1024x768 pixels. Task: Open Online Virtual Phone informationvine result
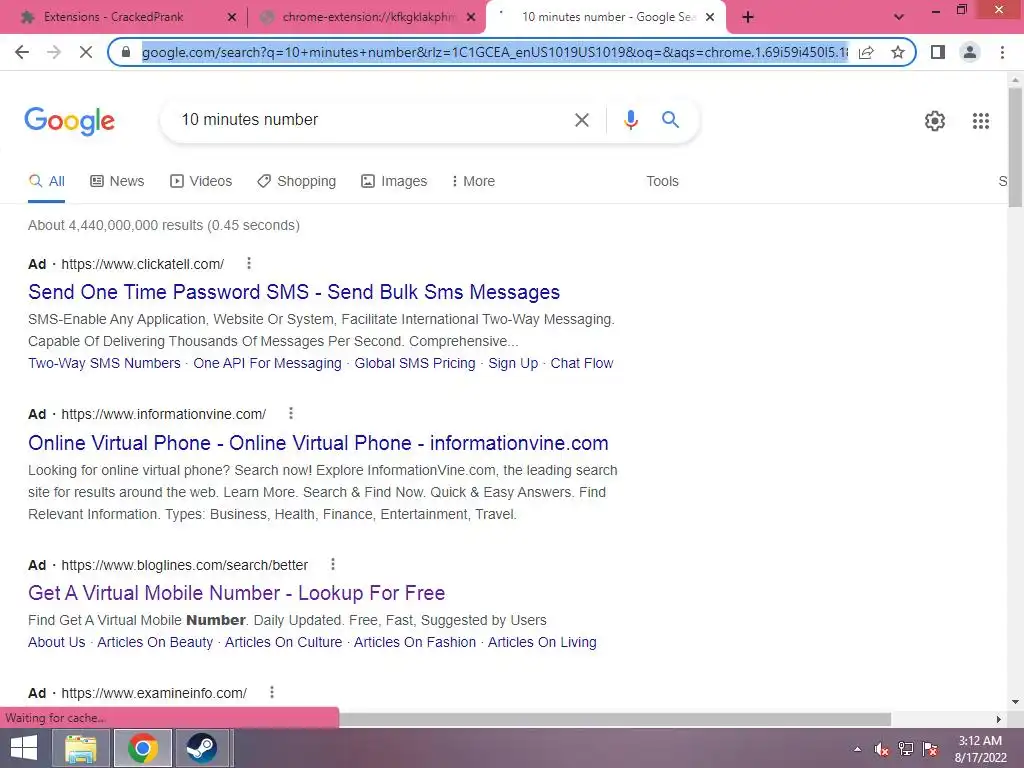pos(318,443)
